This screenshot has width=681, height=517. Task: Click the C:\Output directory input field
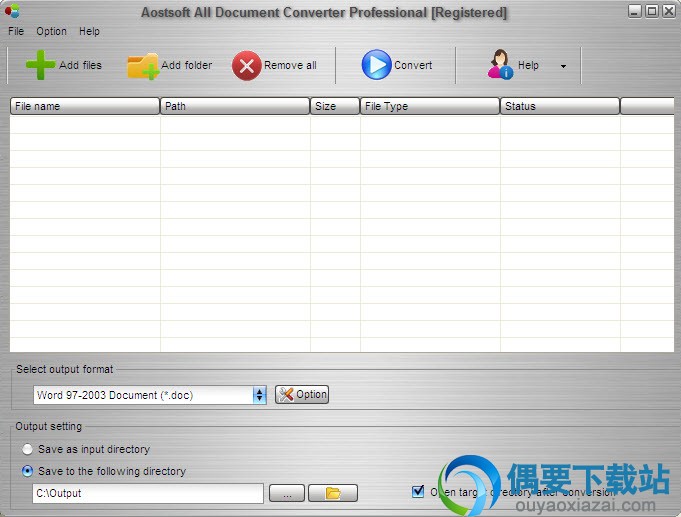click(148, 493)
